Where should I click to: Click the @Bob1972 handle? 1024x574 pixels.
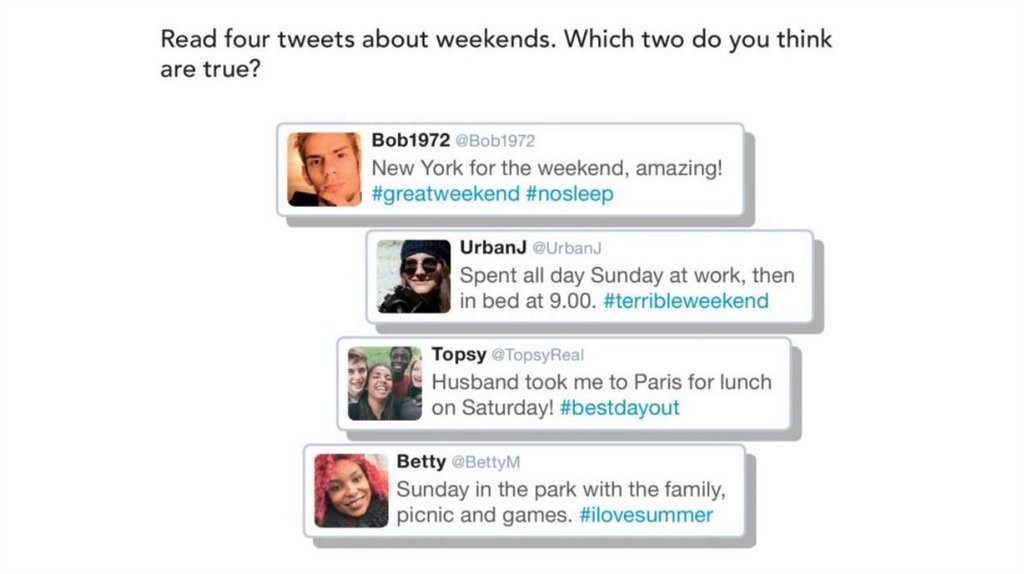495,141
